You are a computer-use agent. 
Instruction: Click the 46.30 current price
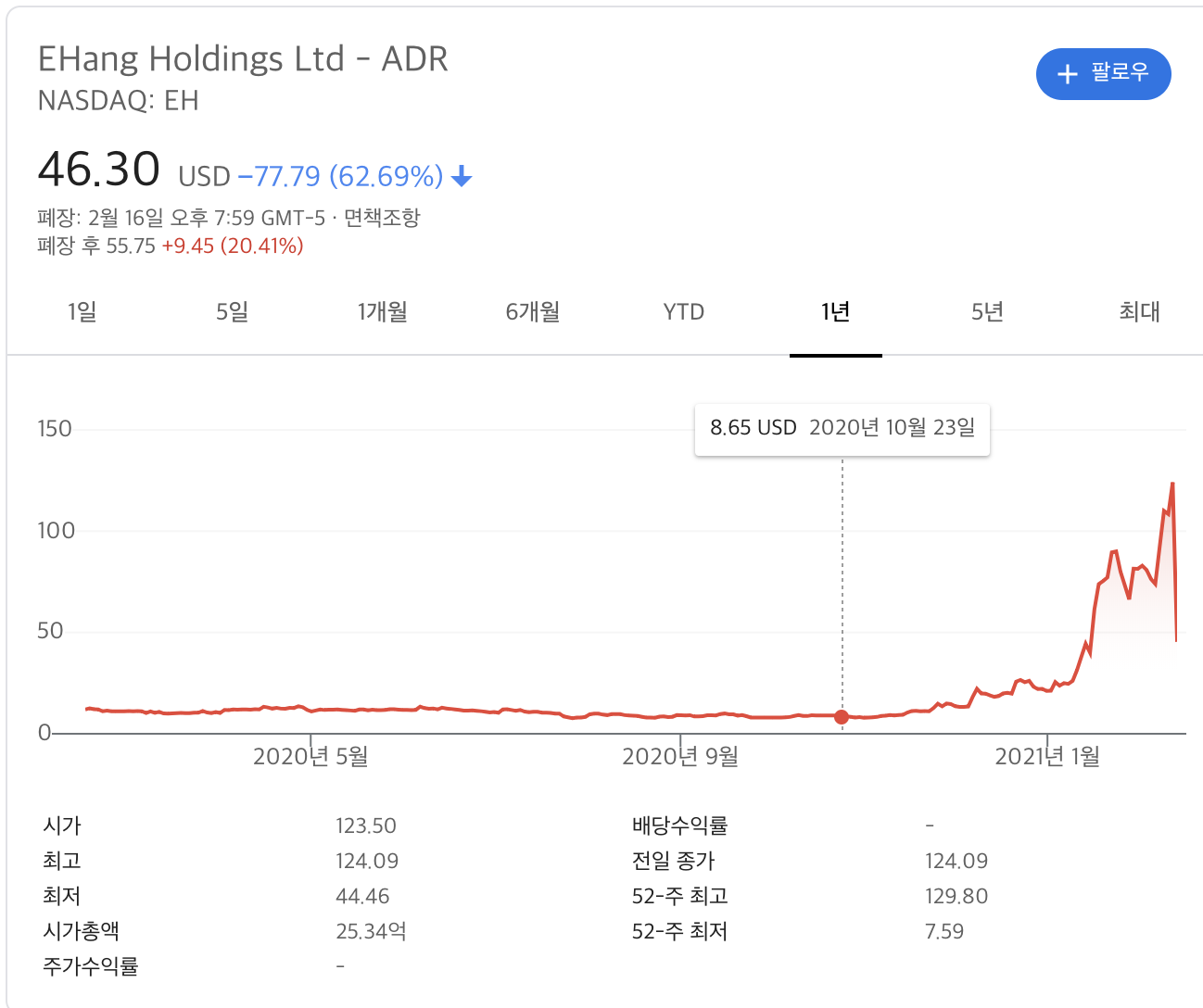point(99,170)
